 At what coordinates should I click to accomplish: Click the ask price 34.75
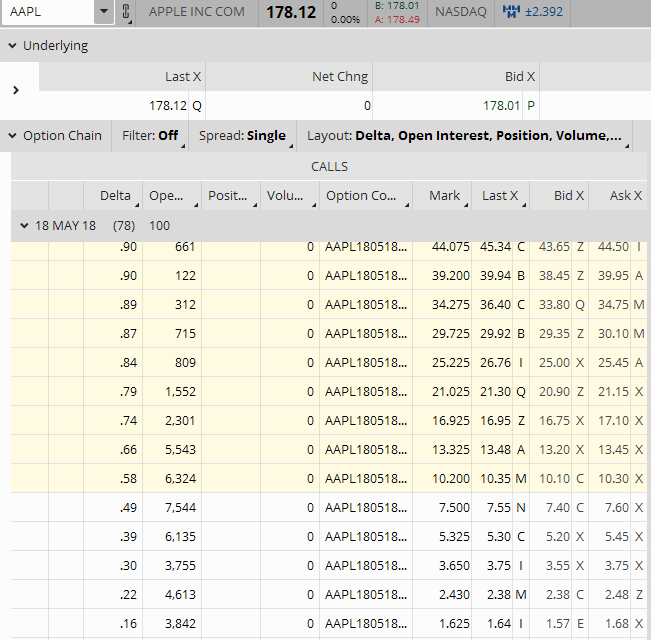pos(613,305)
